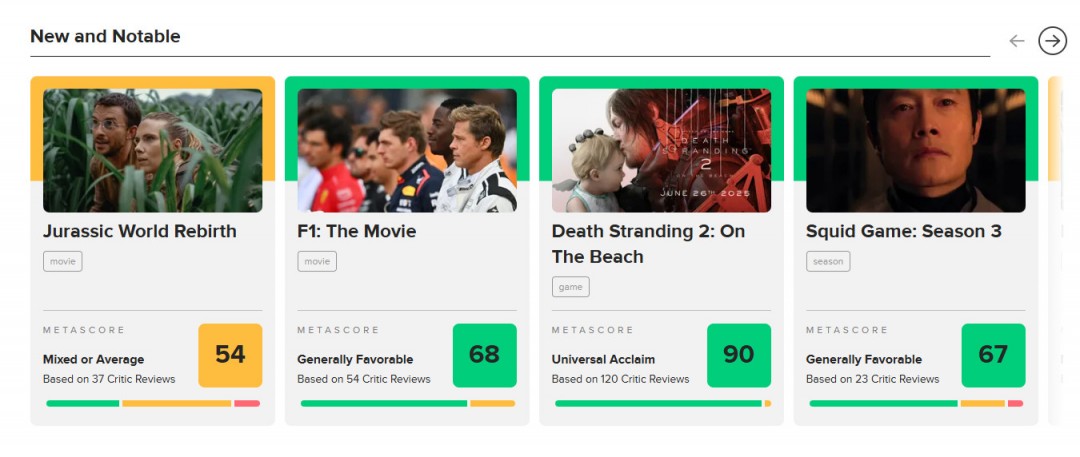Click the Death Stranding 2 cover image
The height and width of the screenshot is (457, 1080).
pyautogui.click(x=661, y=150)
